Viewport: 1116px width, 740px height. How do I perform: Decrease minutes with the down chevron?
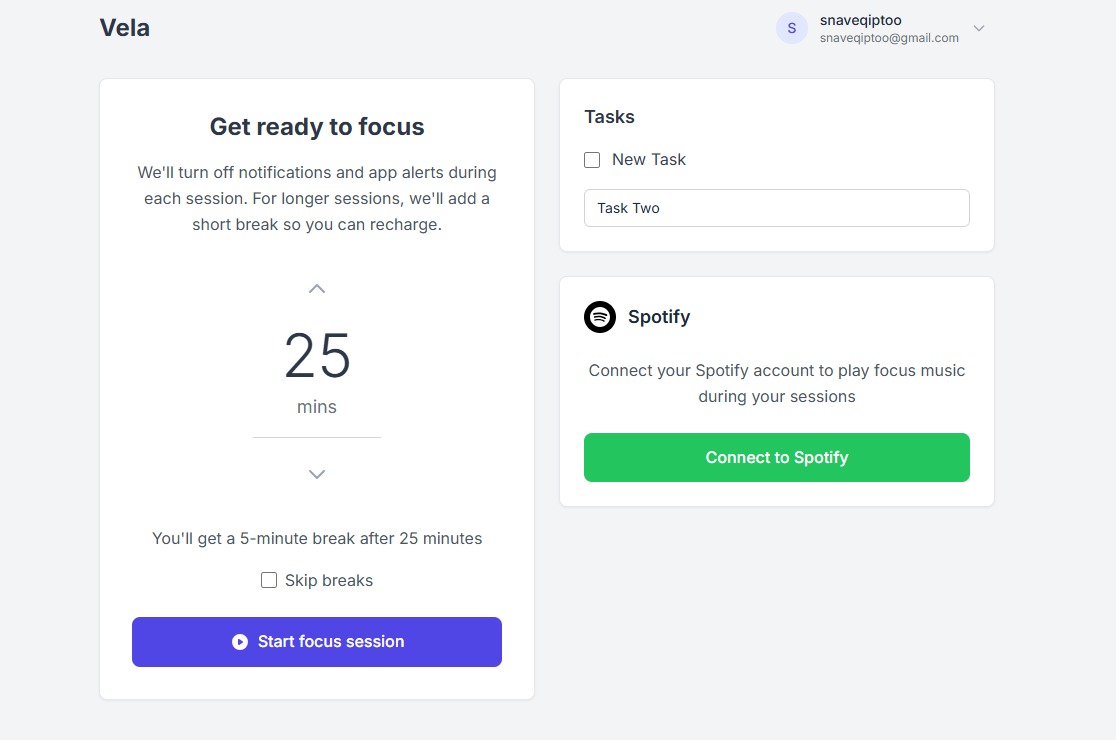(x=317, y=474)
